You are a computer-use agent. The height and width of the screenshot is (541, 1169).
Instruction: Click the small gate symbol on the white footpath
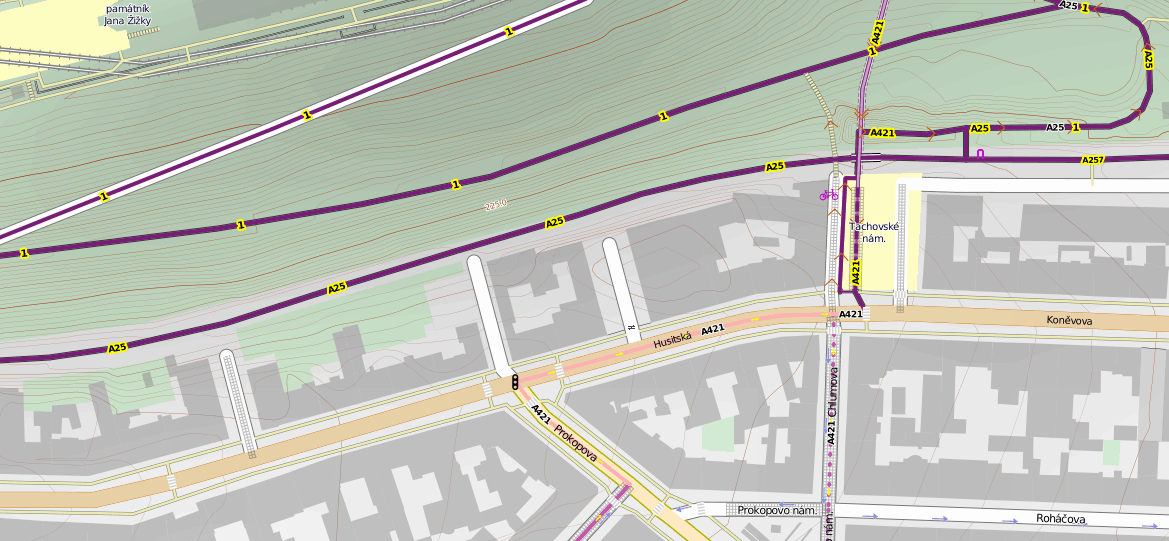pos(631,327)
